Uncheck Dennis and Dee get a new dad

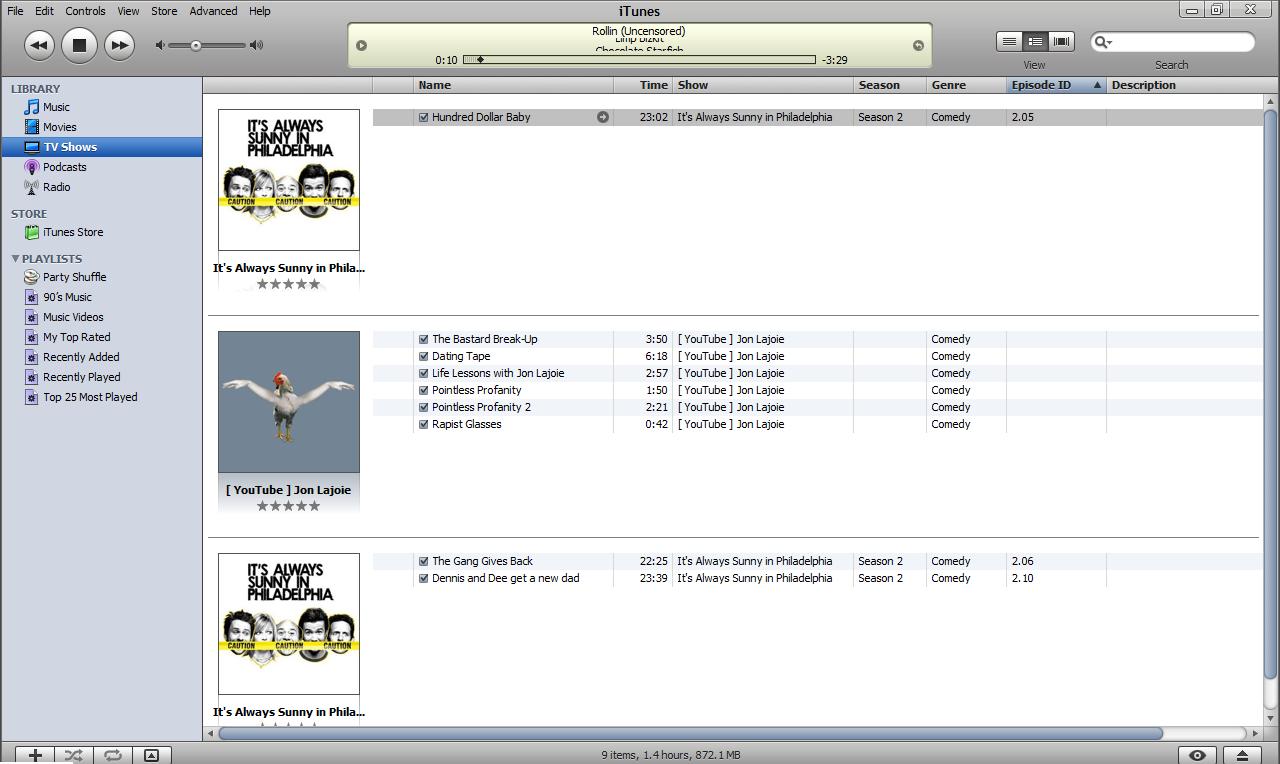pos(423,578)
